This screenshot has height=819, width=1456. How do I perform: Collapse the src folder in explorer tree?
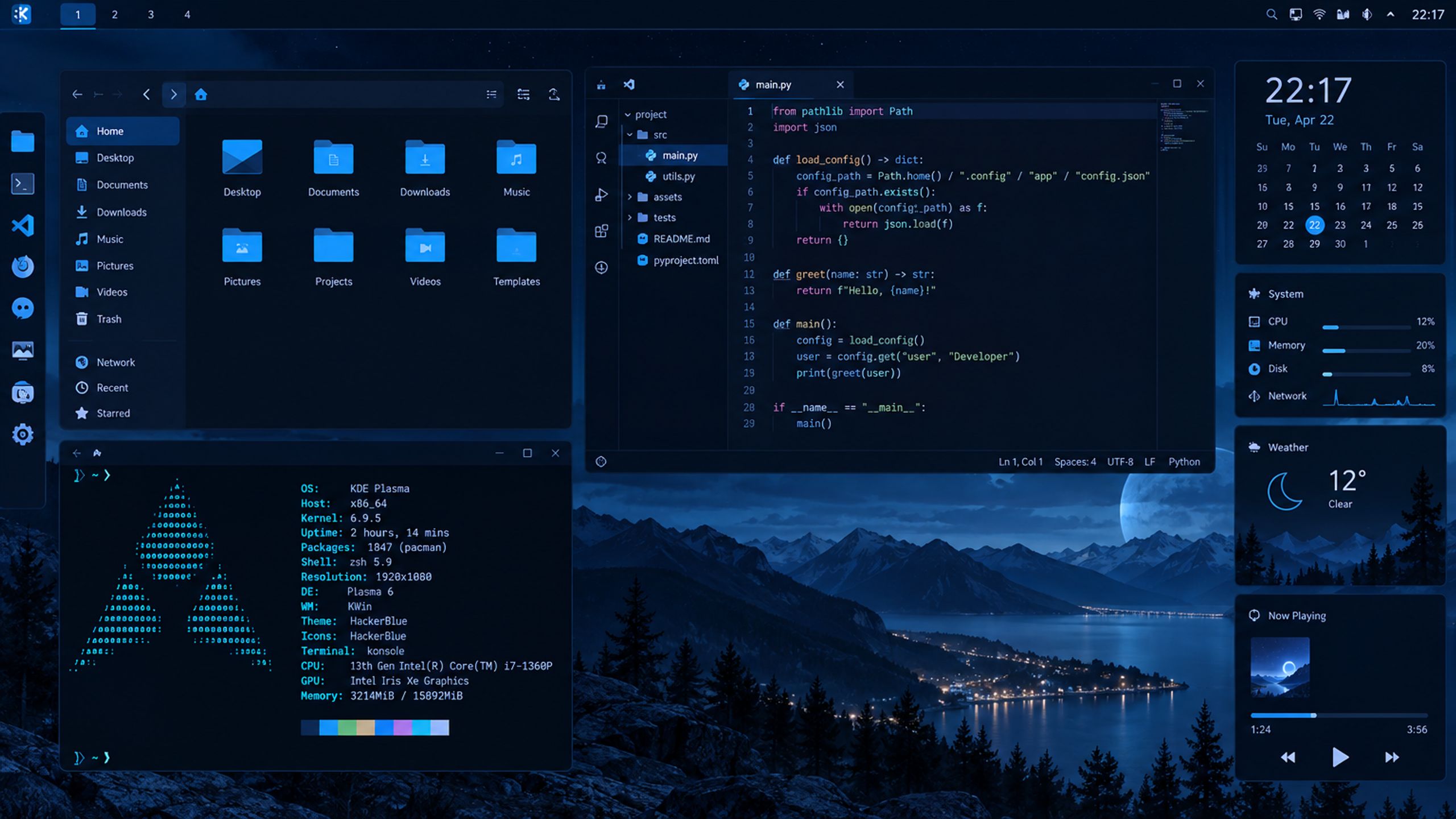pyautogui.click(x=630, y=135)
